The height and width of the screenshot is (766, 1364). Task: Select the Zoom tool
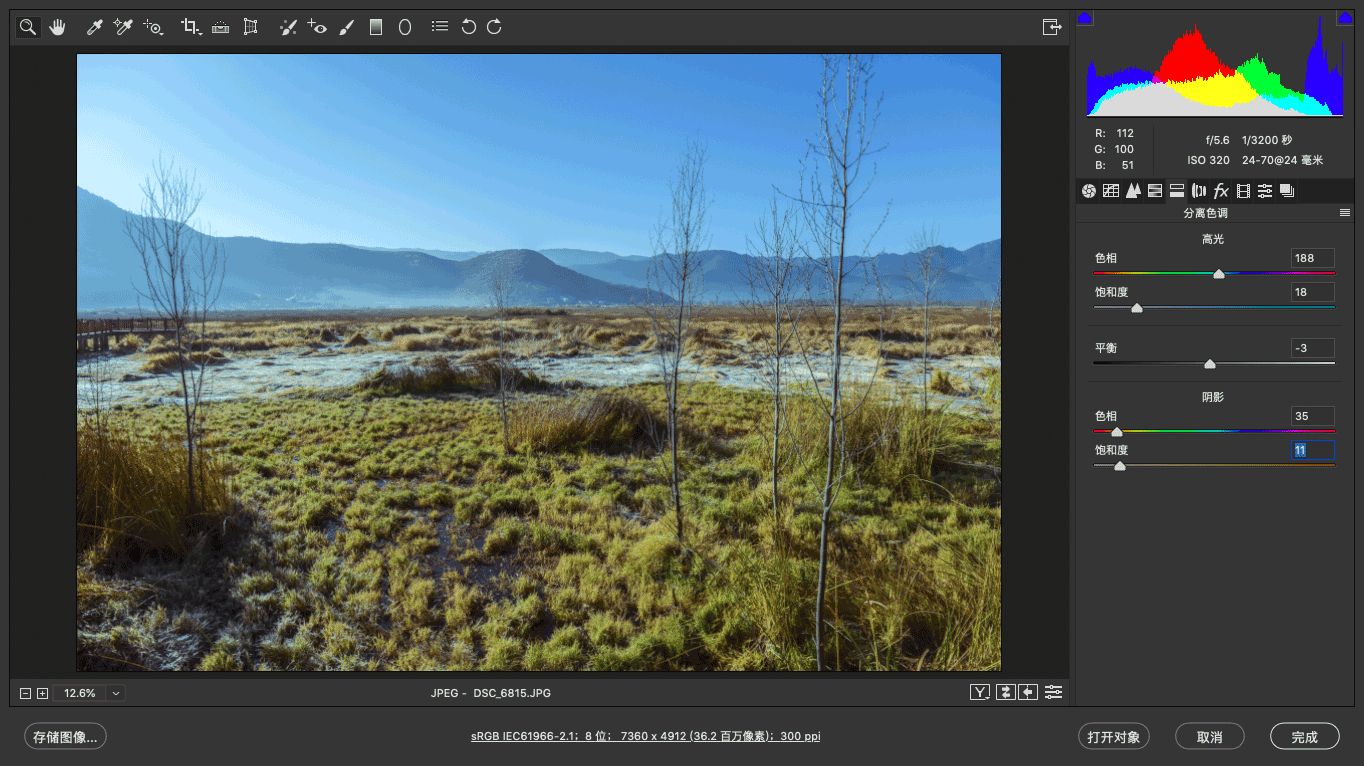coord(28,28)
